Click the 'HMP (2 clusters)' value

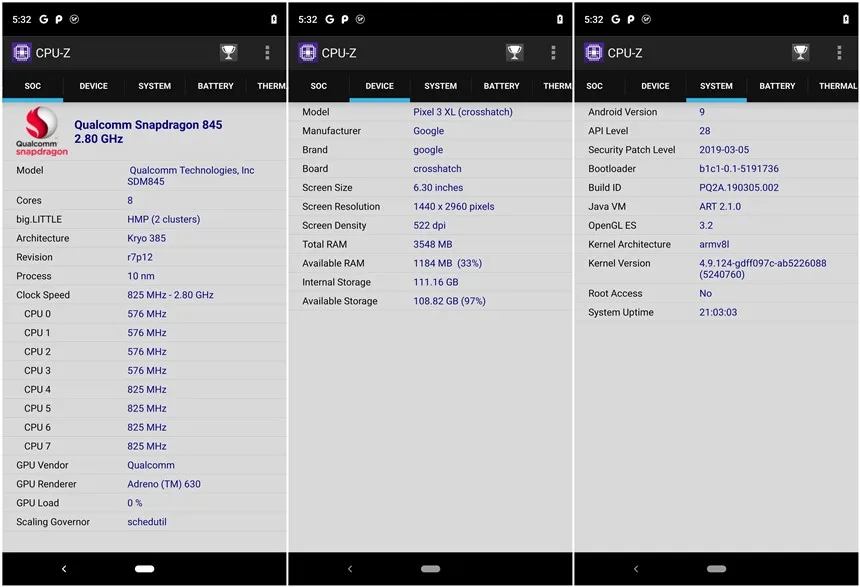point(163,219)
